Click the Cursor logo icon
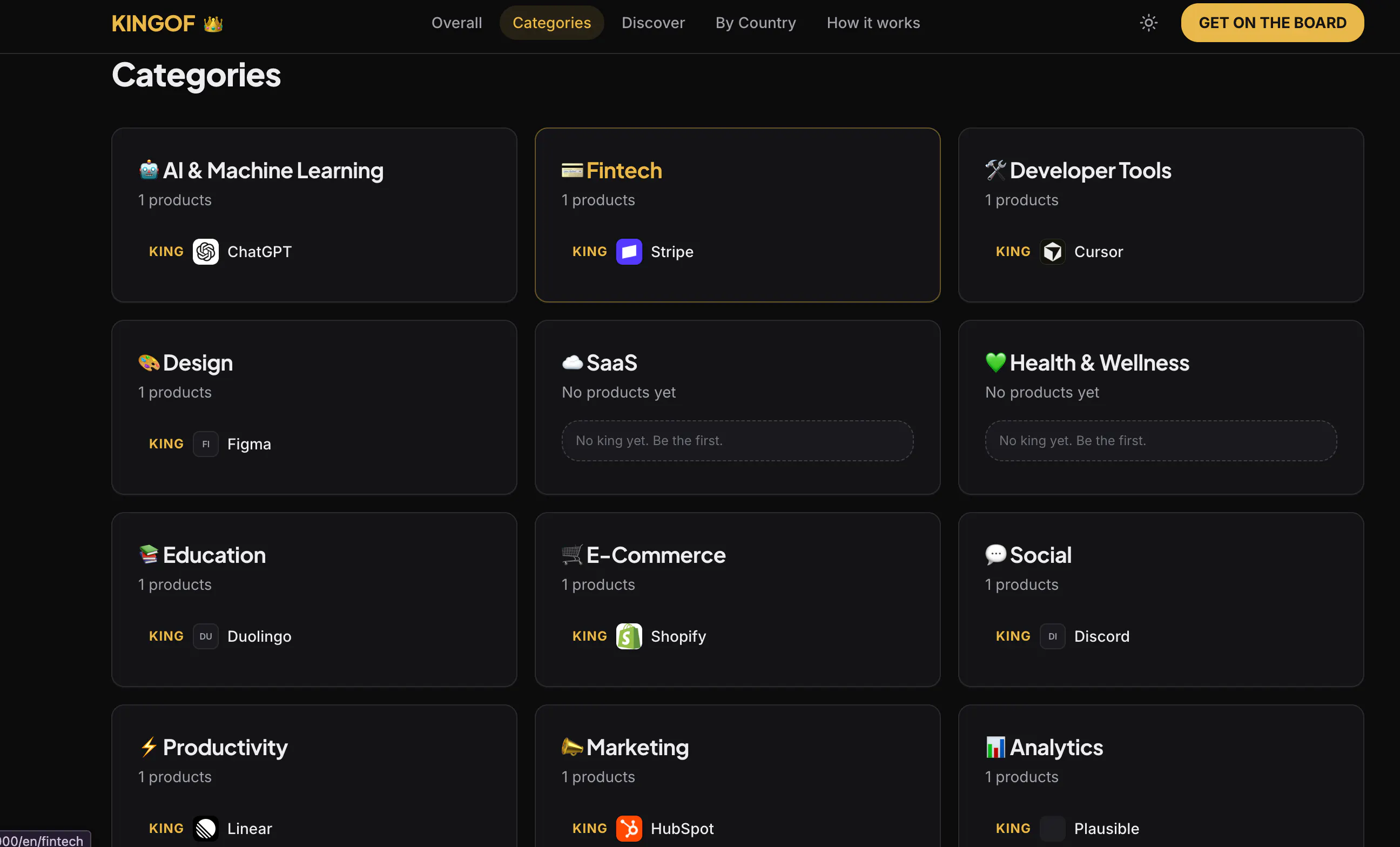 [1052, 252]
